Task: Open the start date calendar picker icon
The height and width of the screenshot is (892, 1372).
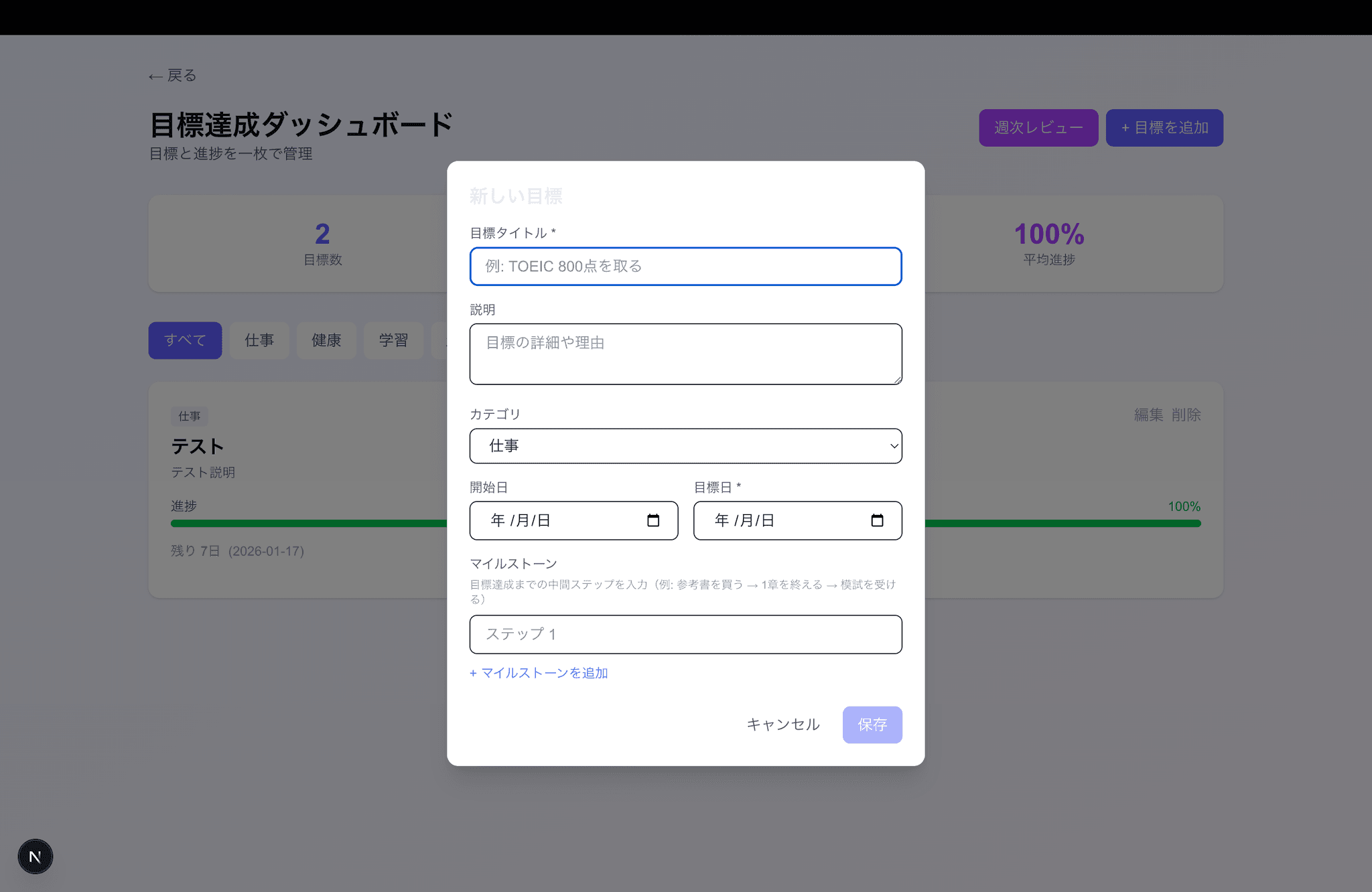Action: 653,520
